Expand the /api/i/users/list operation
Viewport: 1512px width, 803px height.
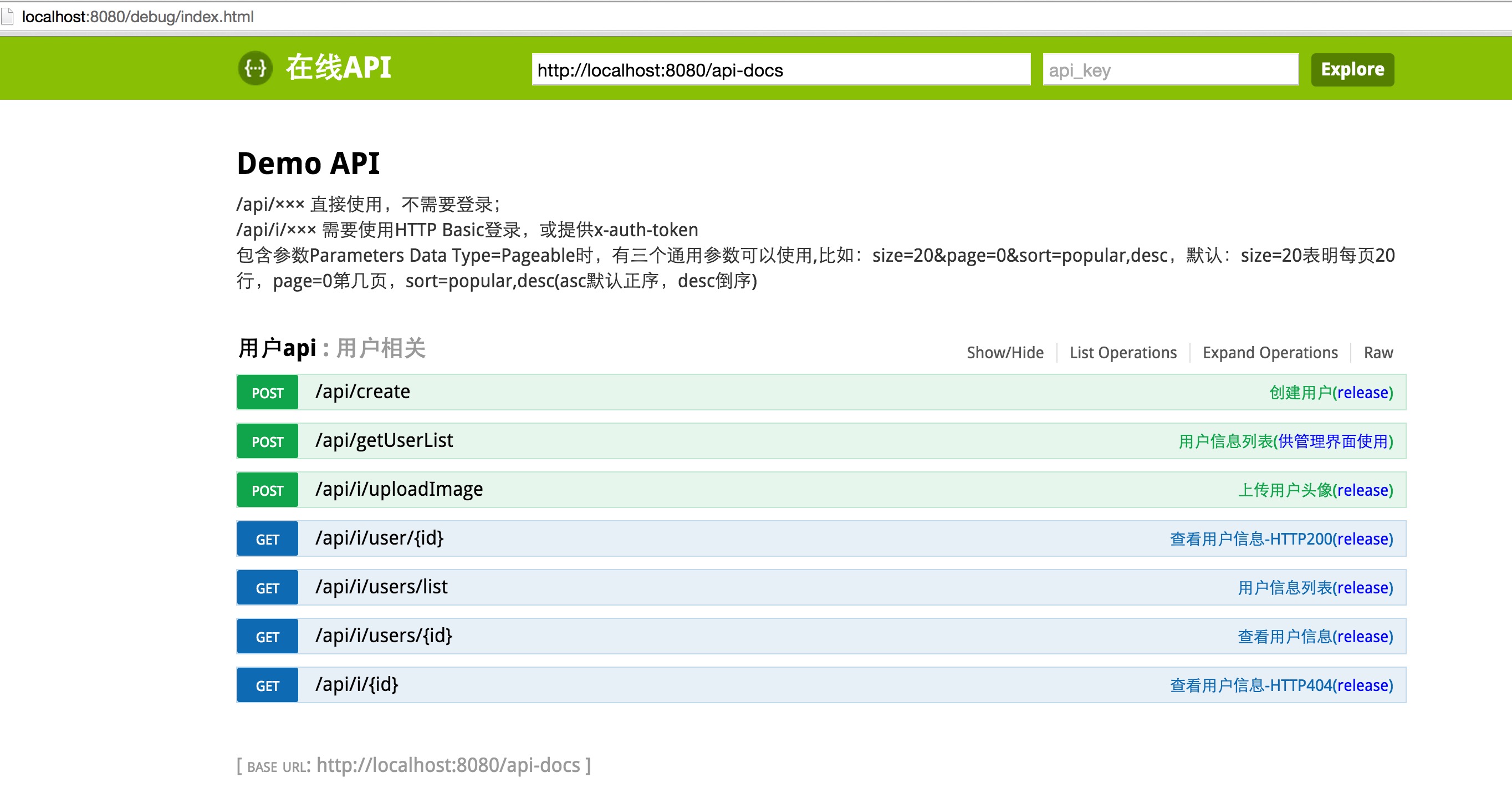tap(381, 587)
